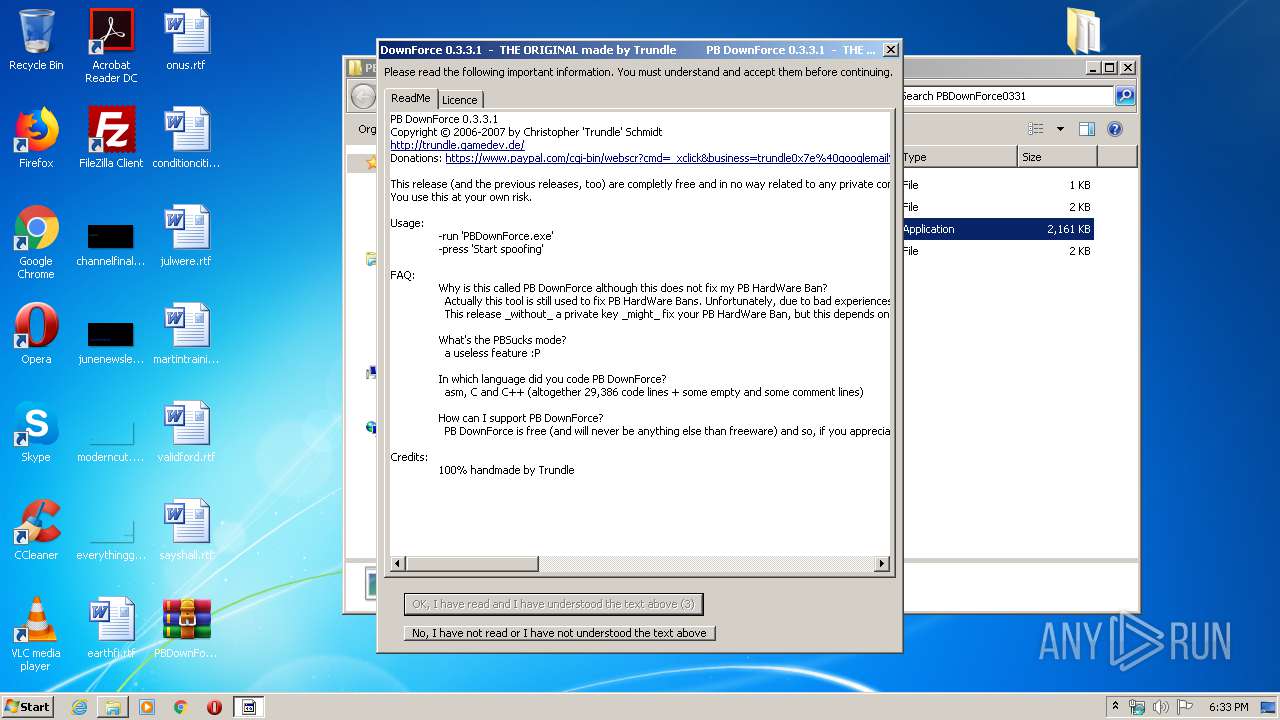Open sayshall.rtf desktop icon

187,530
